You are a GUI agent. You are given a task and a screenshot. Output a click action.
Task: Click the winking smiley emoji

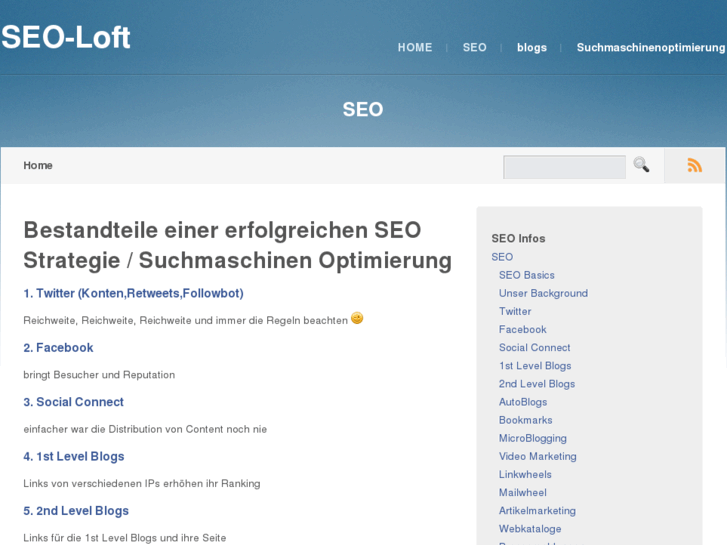357,318
